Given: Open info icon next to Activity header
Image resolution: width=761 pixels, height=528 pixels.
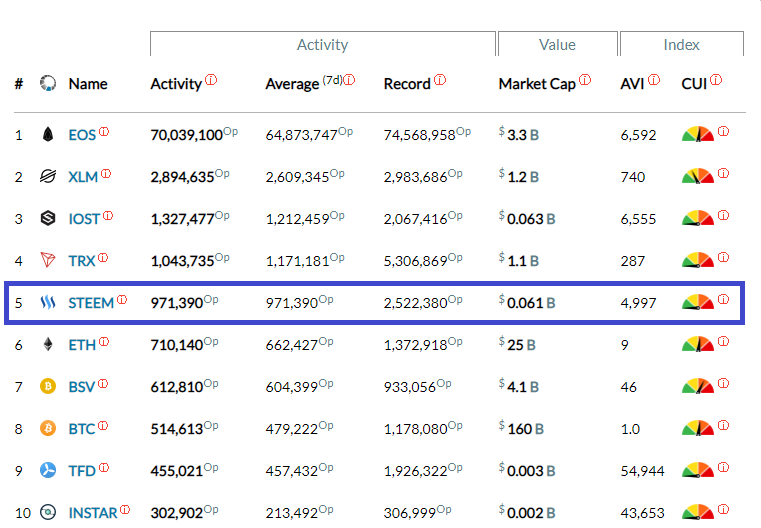Looking at the screenshot, I should point(211,80).
